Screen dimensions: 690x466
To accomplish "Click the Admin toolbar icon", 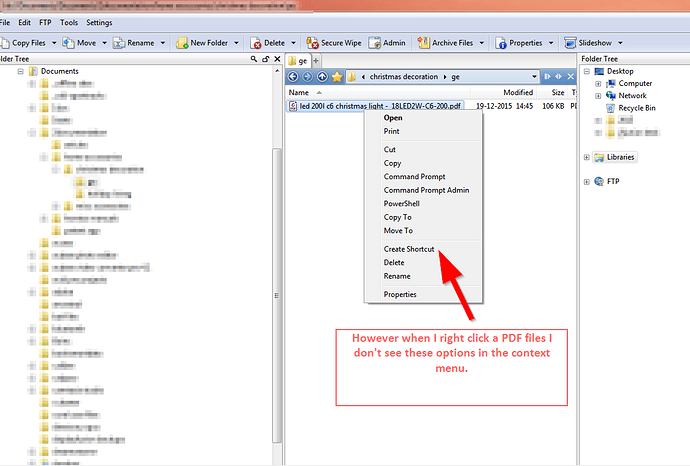I will (374, 43).
